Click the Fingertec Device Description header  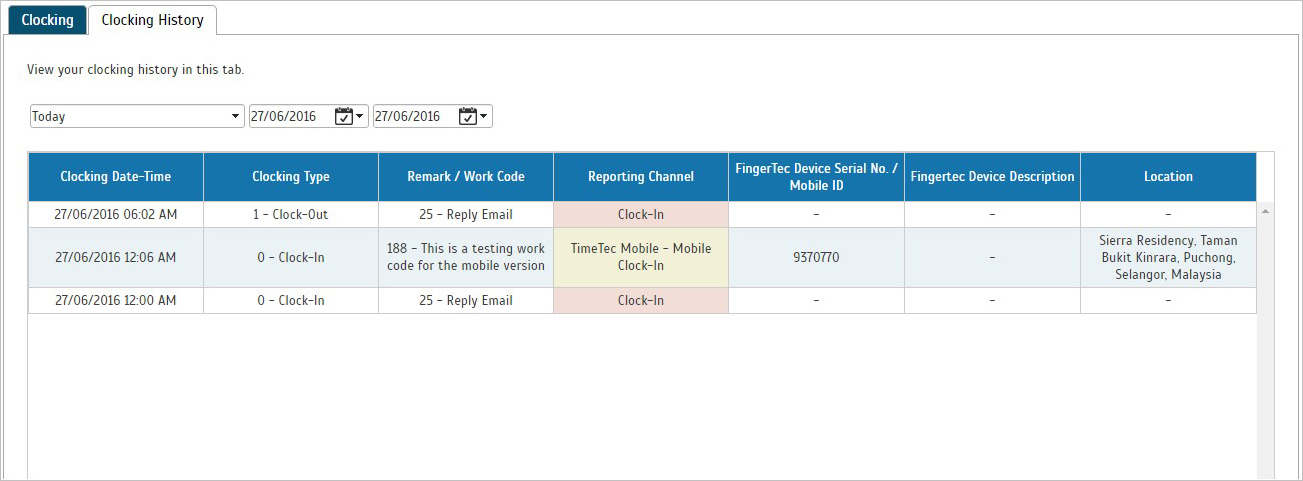[x=993, y=177]
